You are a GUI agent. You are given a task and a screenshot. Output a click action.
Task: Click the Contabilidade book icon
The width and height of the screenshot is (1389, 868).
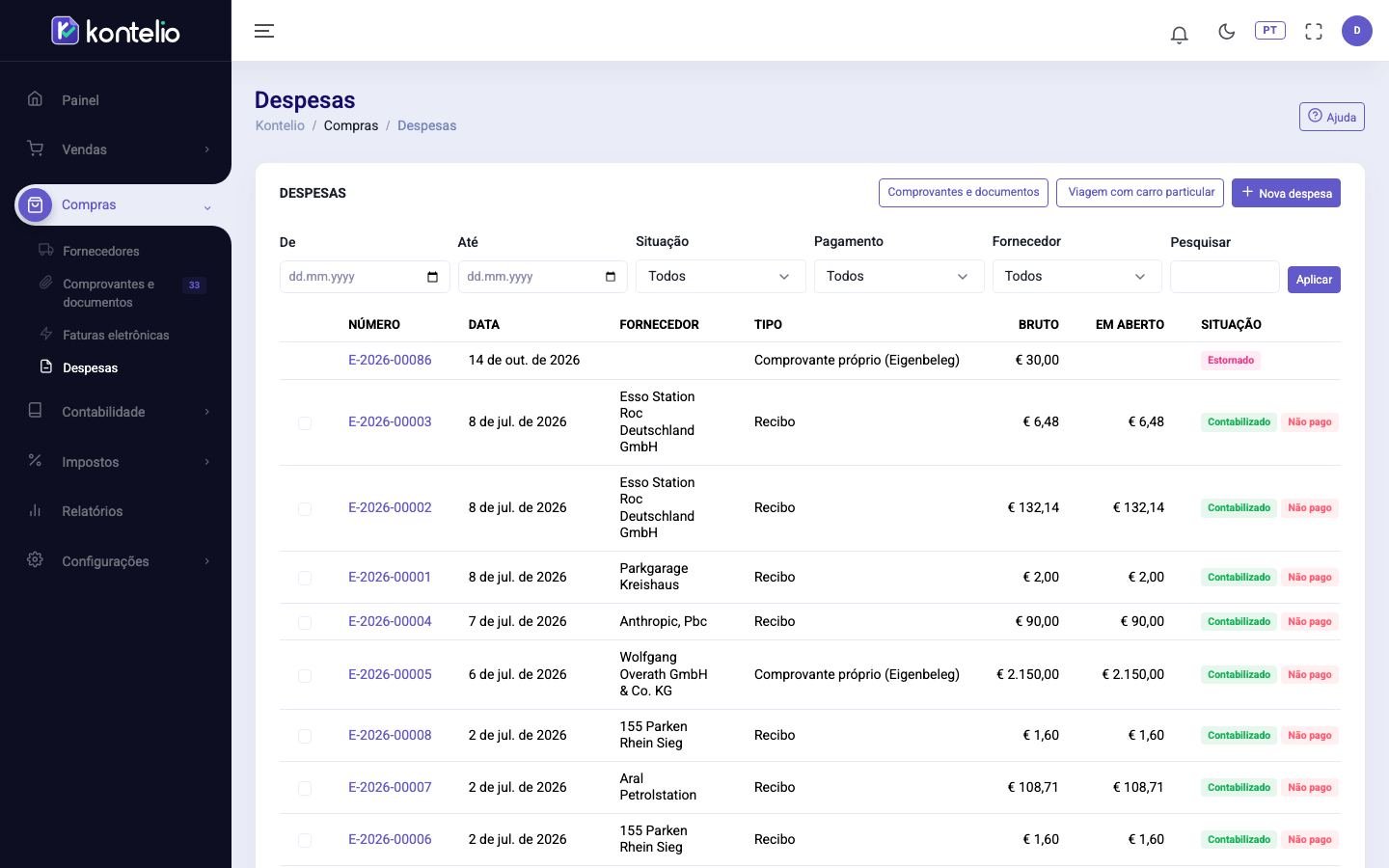(x=35, y=411)
